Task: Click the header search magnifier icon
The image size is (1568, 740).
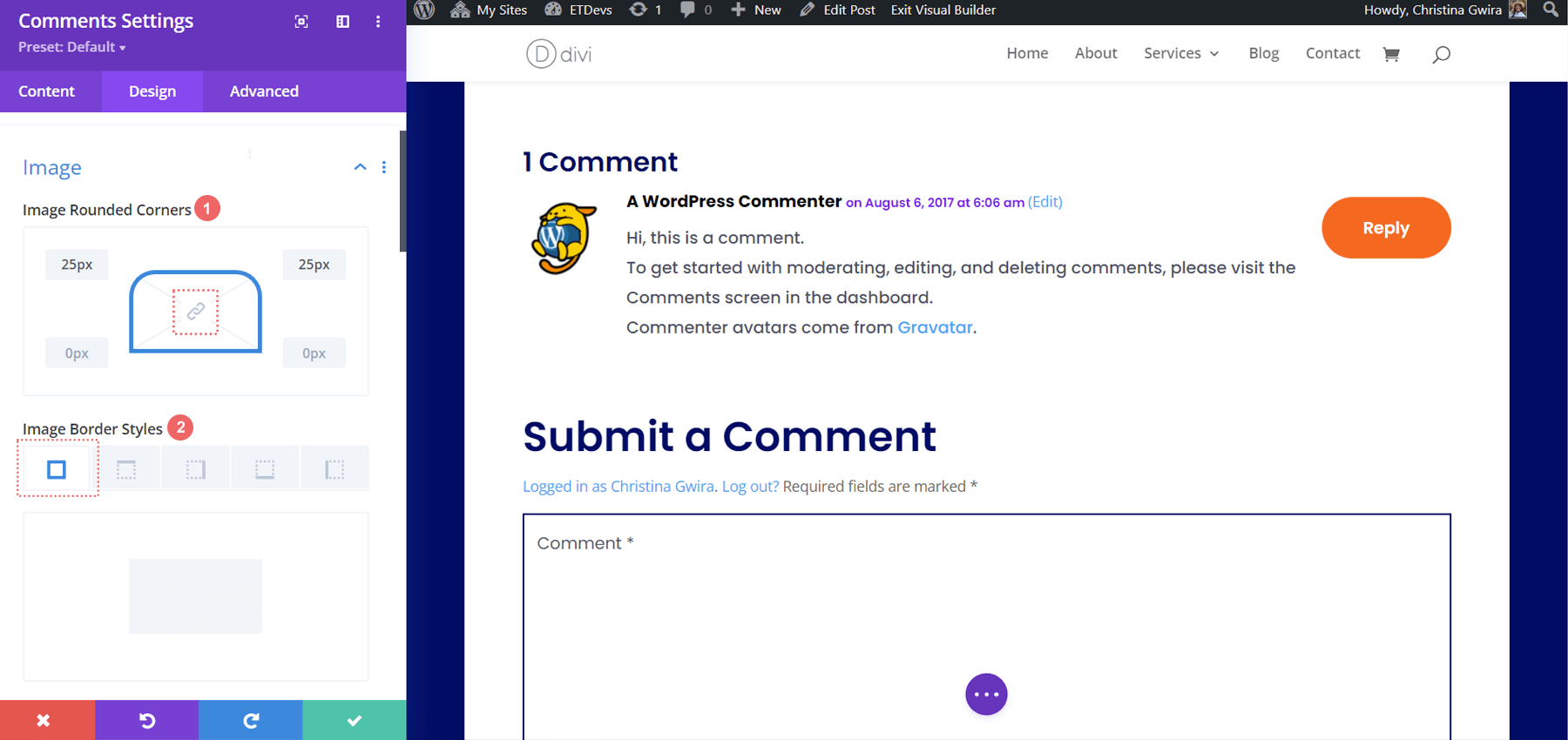Action: [1441, 54]
